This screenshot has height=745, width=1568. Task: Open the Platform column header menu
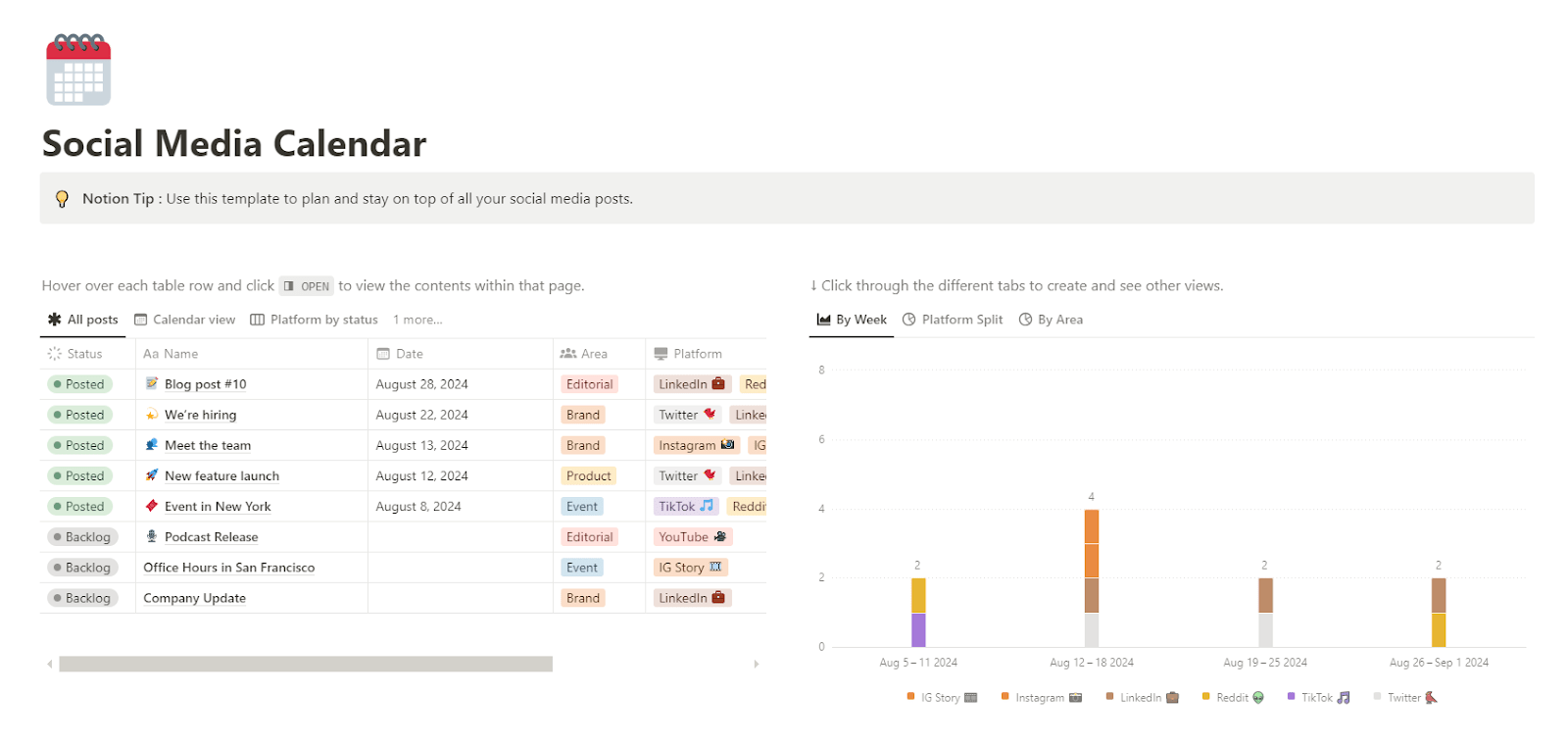tap(697, 354)
